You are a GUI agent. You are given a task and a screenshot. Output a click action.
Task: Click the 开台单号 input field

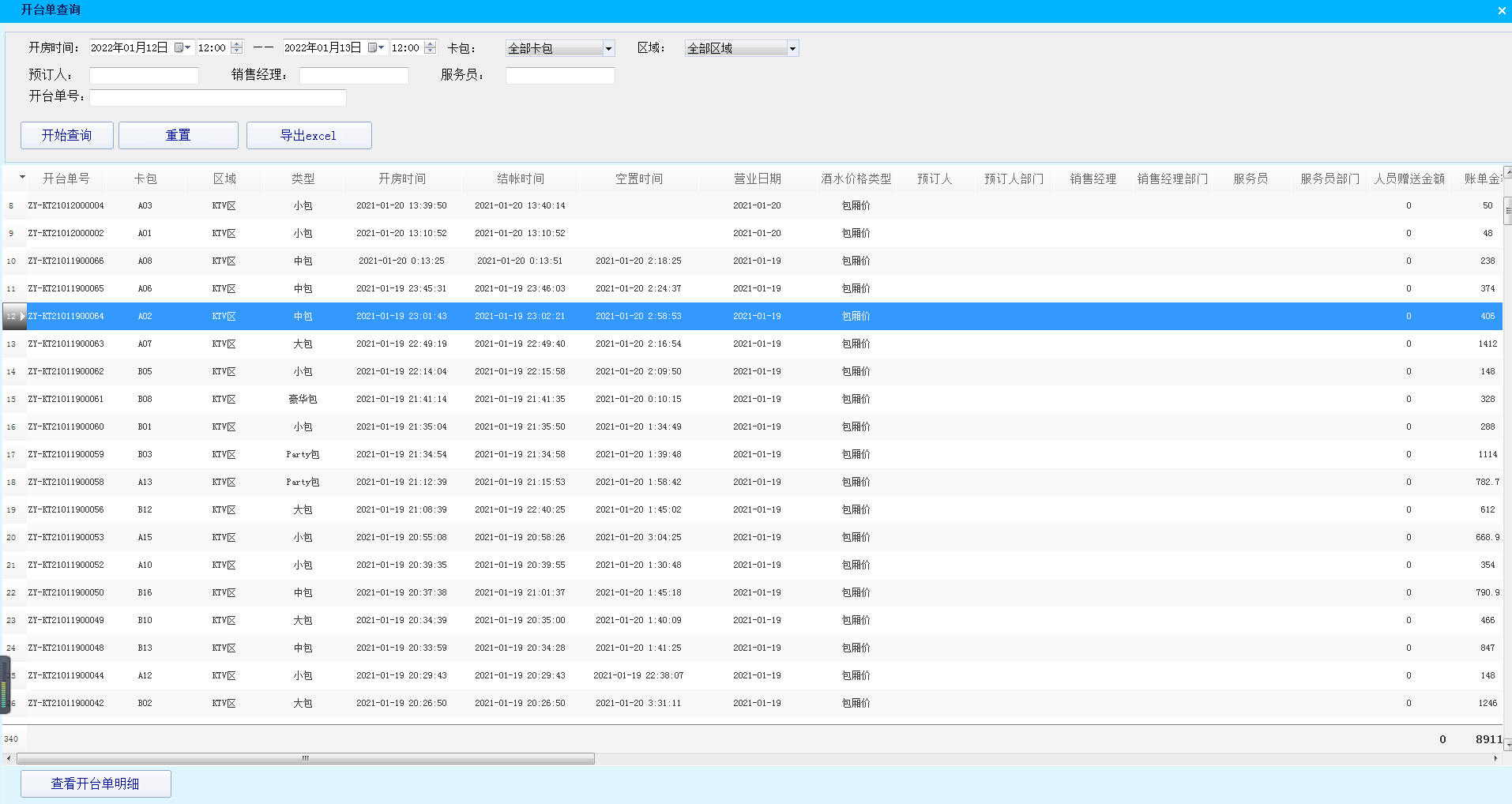pyautogui.click(x=218, y=98)
